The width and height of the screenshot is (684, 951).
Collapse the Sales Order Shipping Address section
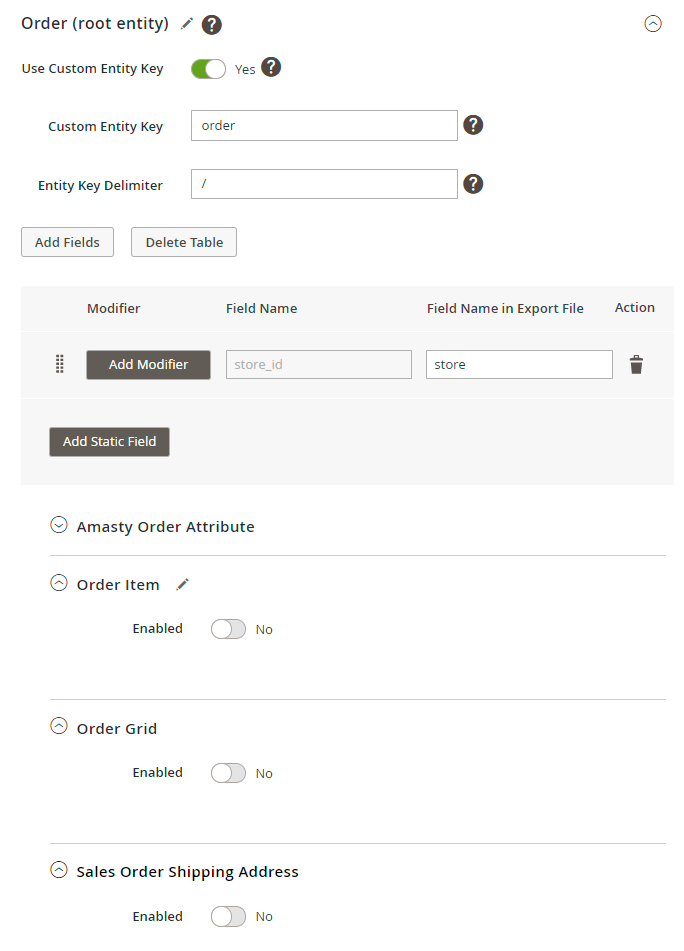(59, 870)
